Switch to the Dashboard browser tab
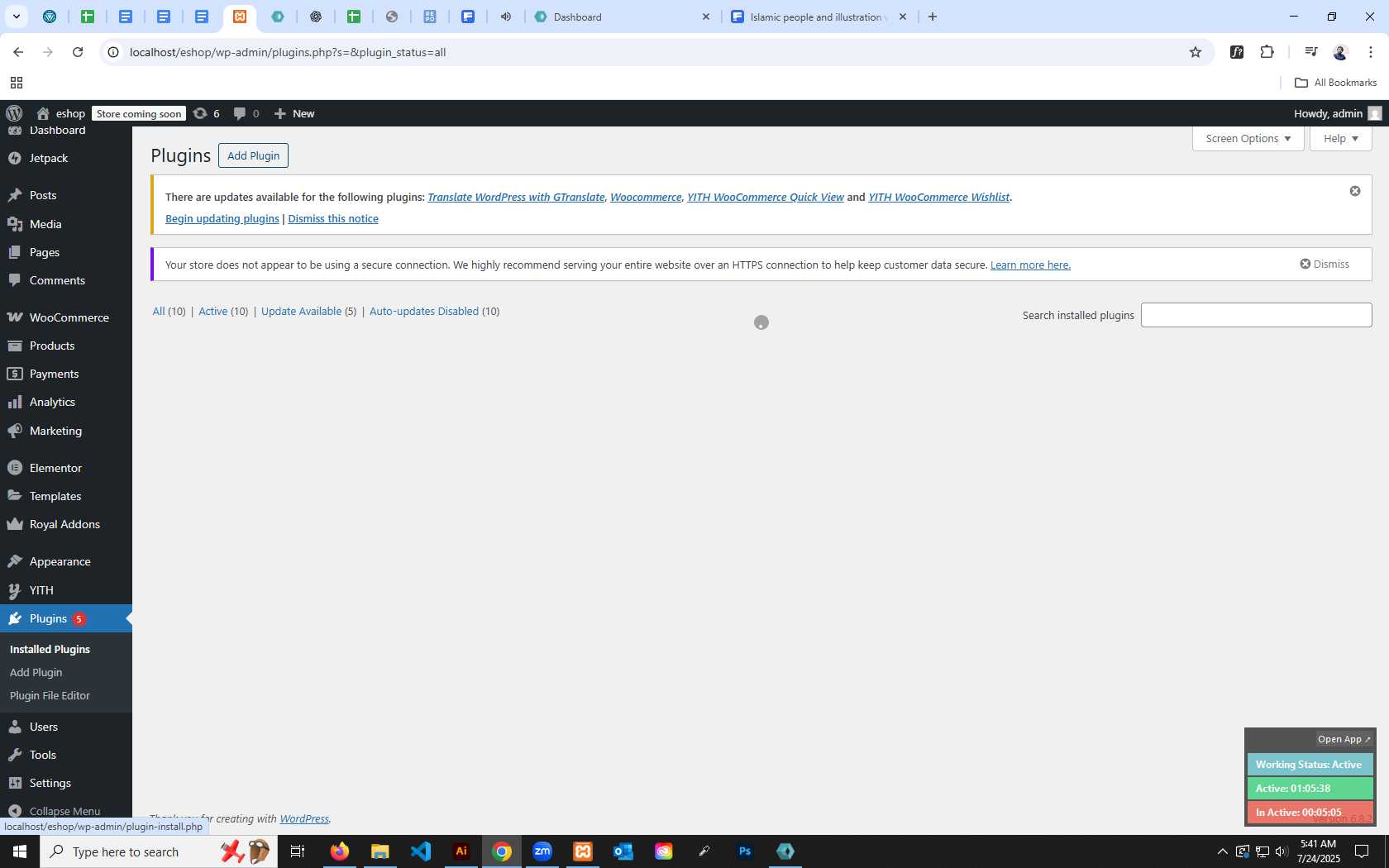The width and height of the screenshot is (1389, 868). [x=622, y=17]
